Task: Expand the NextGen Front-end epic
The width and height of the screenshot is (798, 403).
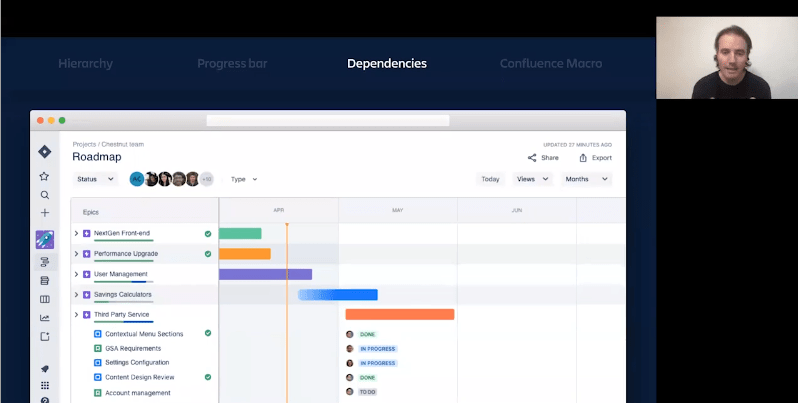Action: [x=76, y=233]
